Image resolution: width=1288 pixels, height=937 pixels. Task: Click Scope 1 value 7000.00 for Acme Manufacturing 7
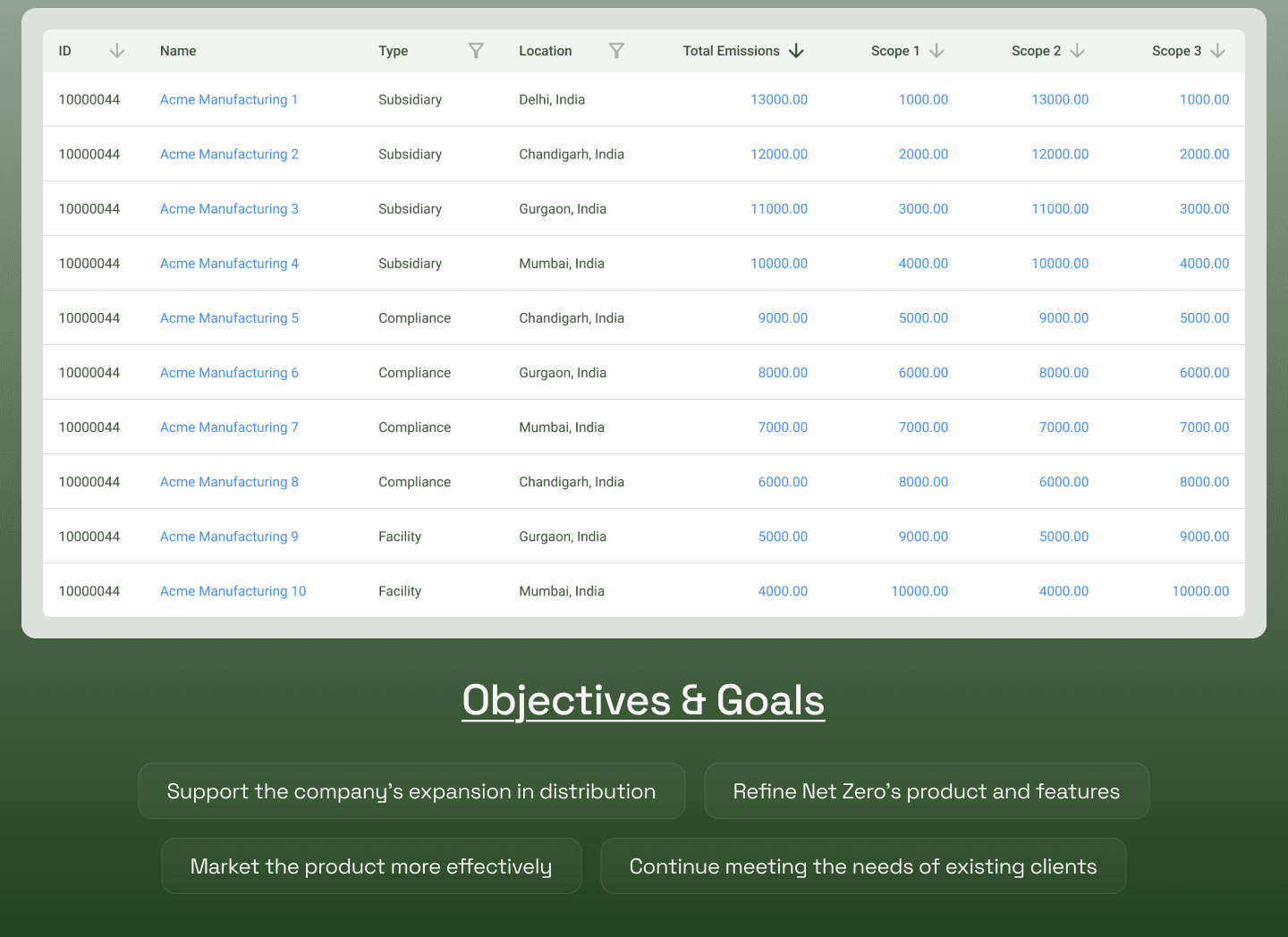pyautogui.click(x=923, y=427)
